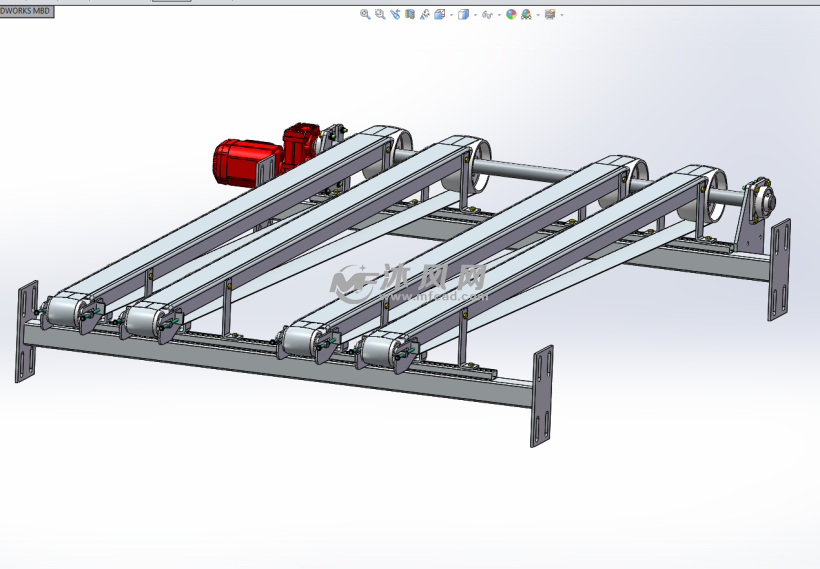Open Edit Appearance color ball

[511, 15]
